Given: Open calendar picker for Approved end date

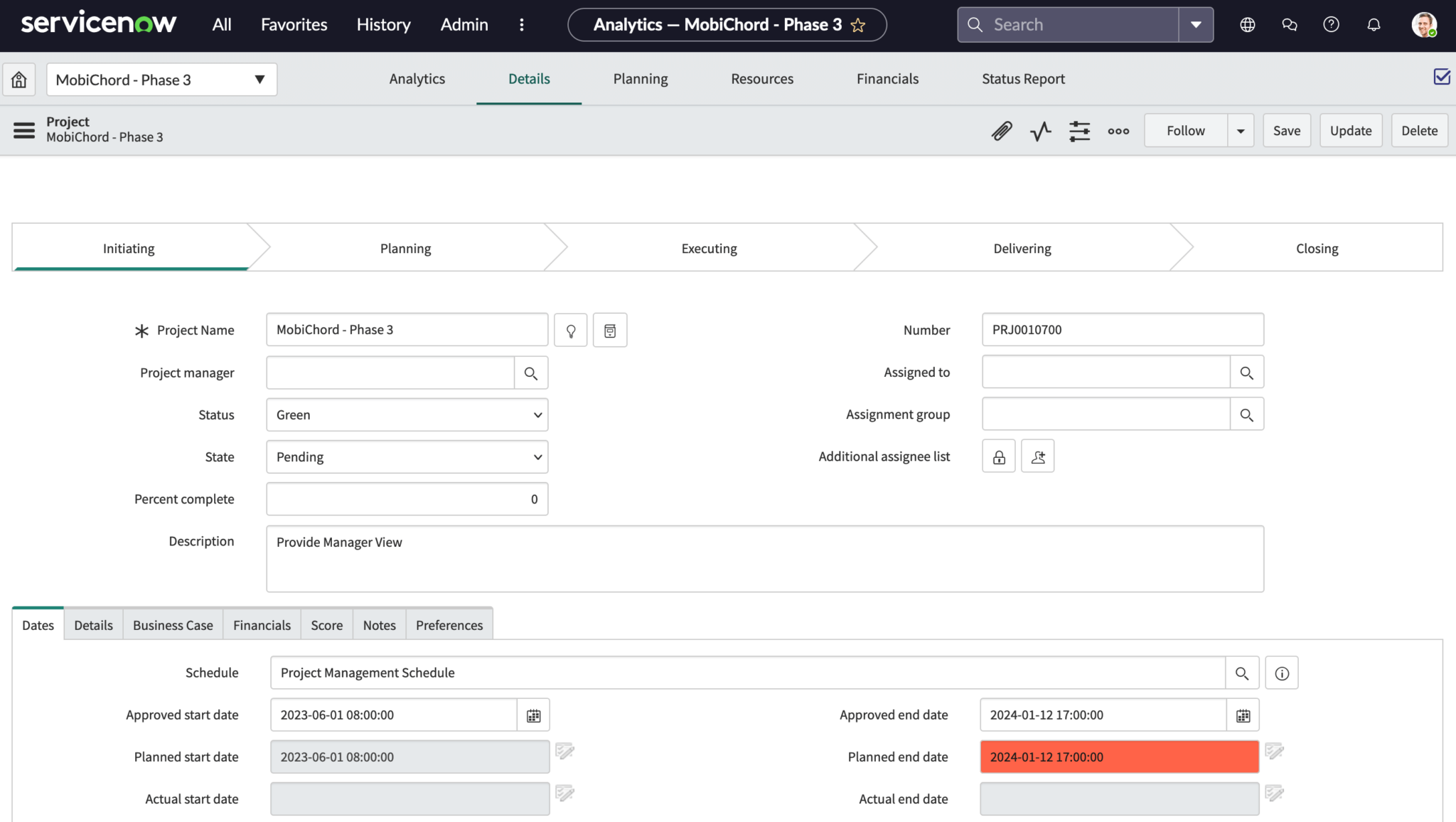Looking at the screenshot, I should (x=1243, y=715).
